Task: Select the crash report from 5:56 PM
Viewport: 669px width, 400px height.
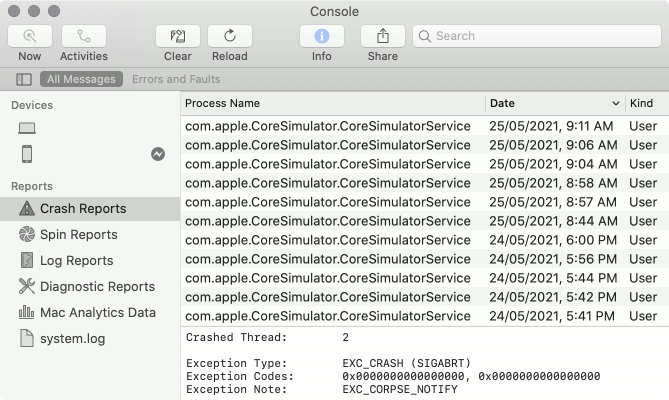Action: [x=425, y=259]
